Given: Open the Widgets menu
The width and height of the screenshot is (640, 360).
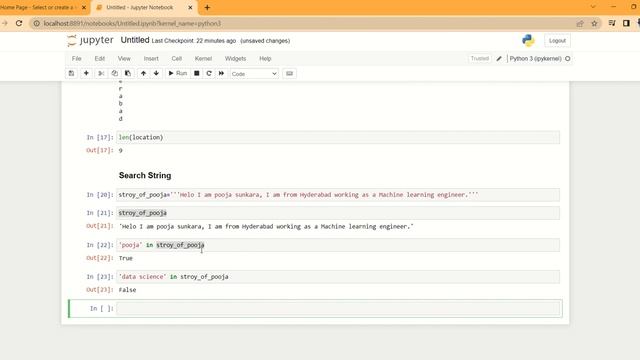Looking at the screenshot, I should tap(236, 59).
